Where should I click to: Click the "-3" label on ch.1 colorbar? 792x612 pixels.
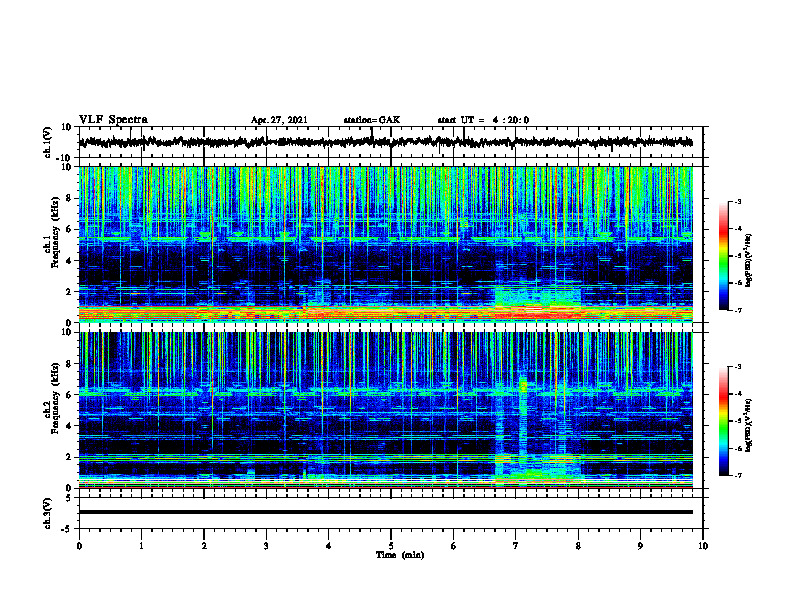[x=737, y=201]
